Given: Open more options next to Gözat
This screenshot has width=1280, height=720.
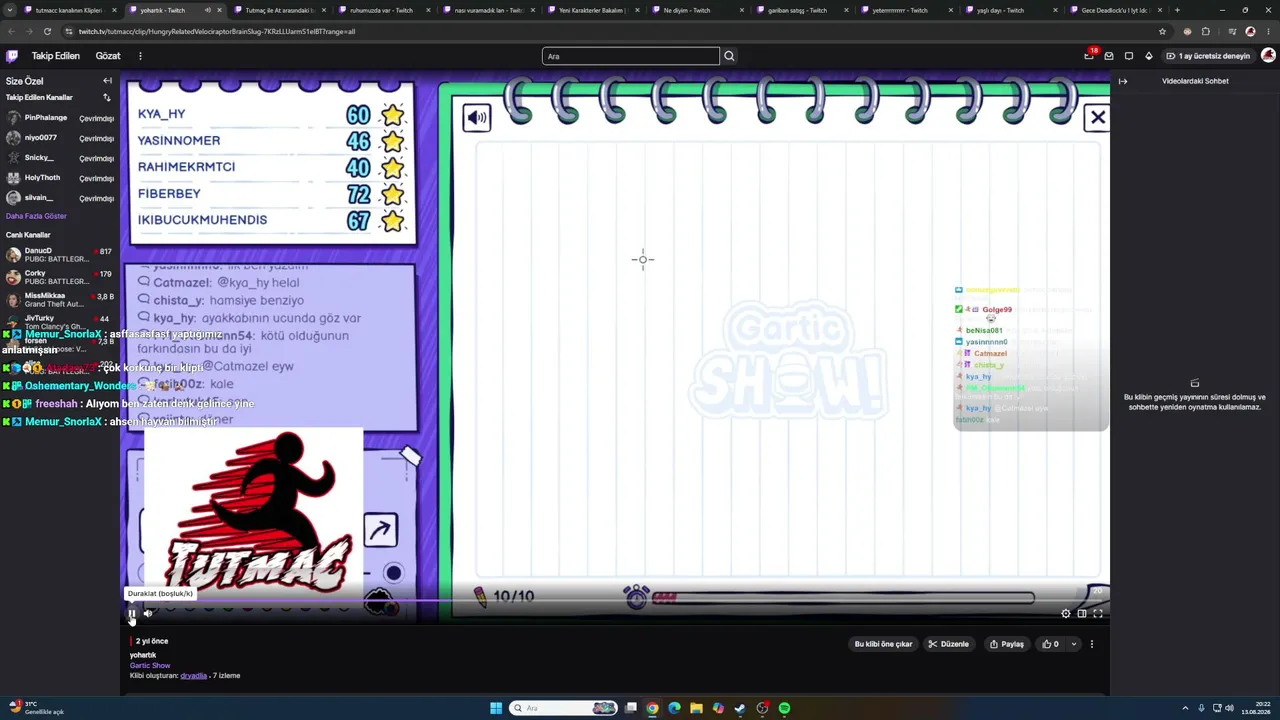Looking at the screenshot, I should pyautogui.click(x=140, y=56).
